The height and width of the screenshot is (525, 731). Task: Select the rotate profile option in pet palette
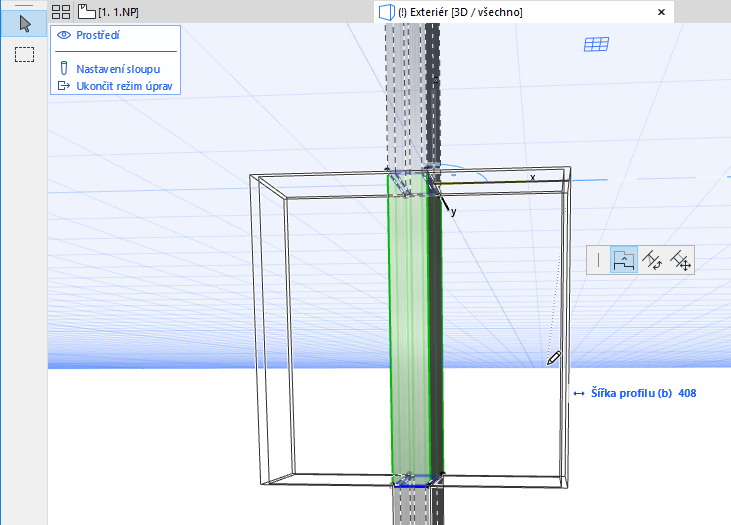point(652,260)
